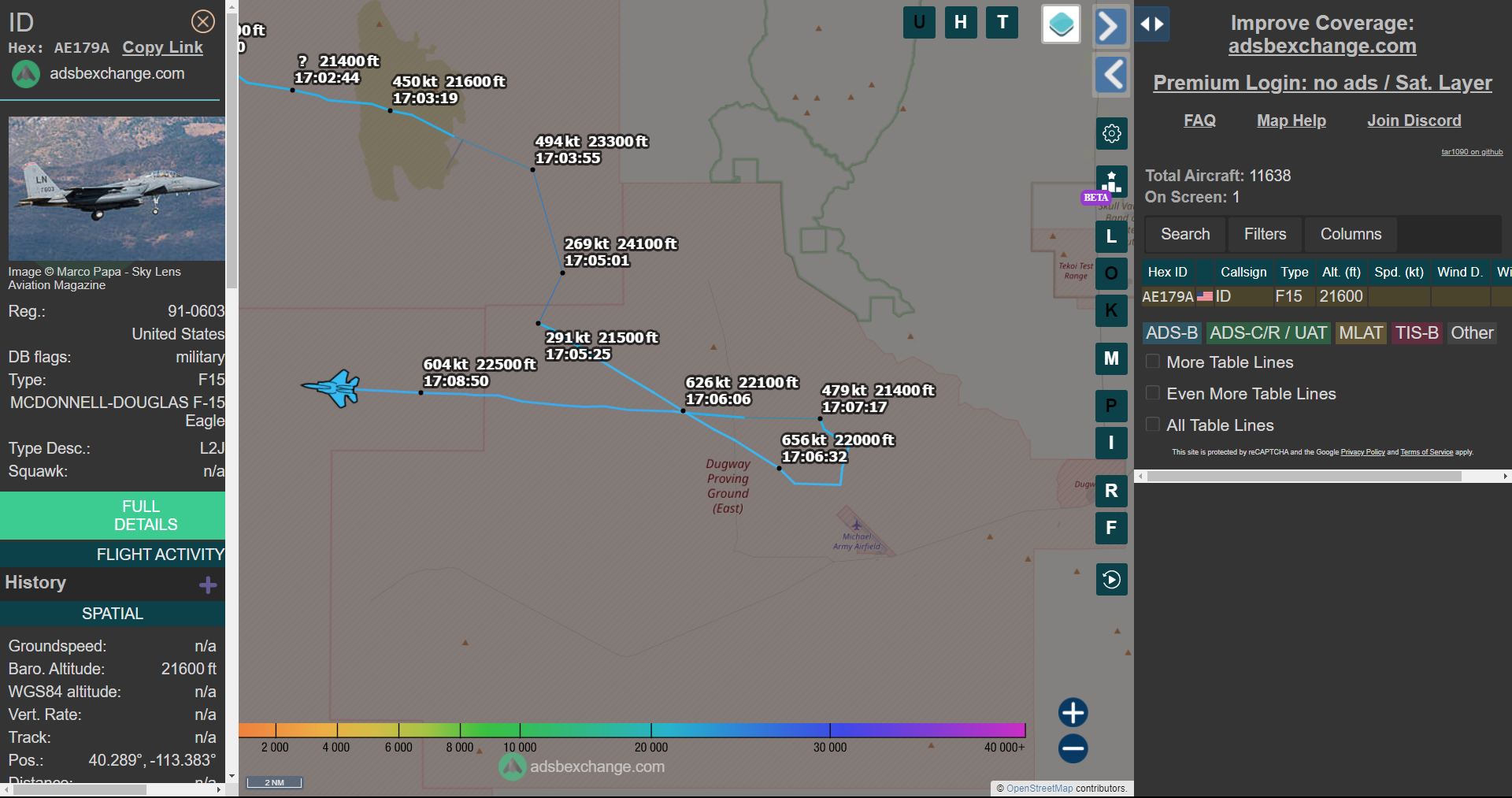Sort table by Hex ID column
Image resolution: width=1512 pixels, height=798 pixels.
[x=1167, y=272]
